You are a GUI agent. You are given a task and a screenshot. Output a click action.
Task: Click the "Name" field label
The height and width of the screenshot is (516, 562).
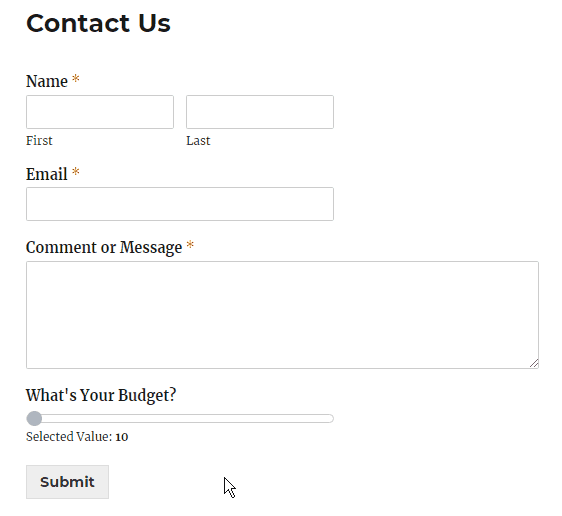[x=47, y=81]
